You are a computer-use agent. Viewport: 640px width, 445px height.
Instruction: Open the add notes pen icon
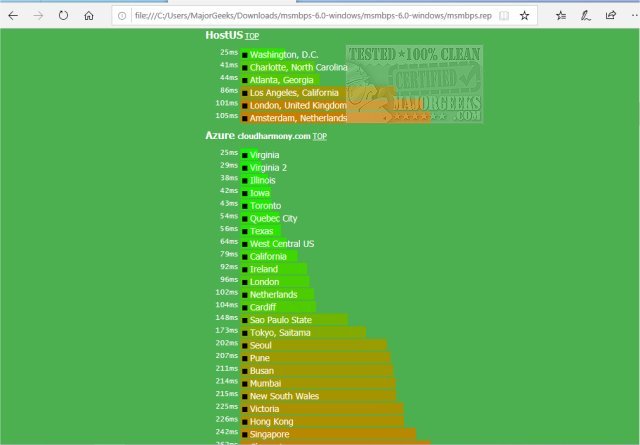pos(586,16)
